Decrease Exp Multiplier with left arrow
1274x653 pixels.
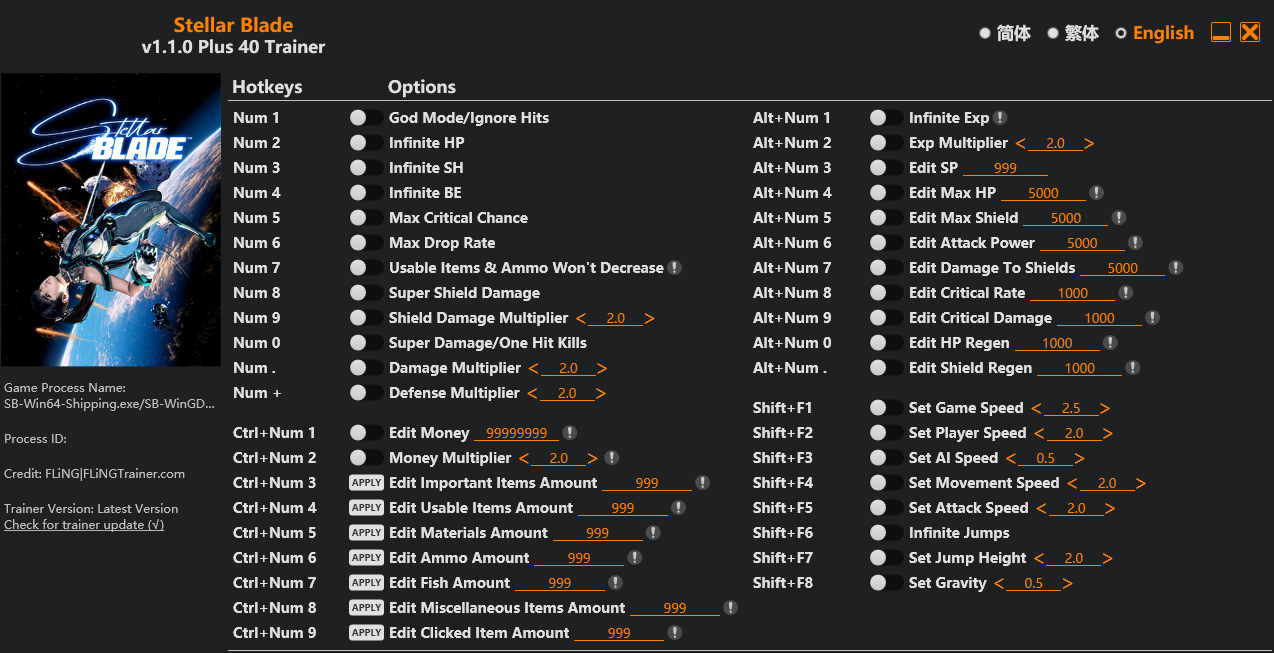click(x=1021, y=143)
